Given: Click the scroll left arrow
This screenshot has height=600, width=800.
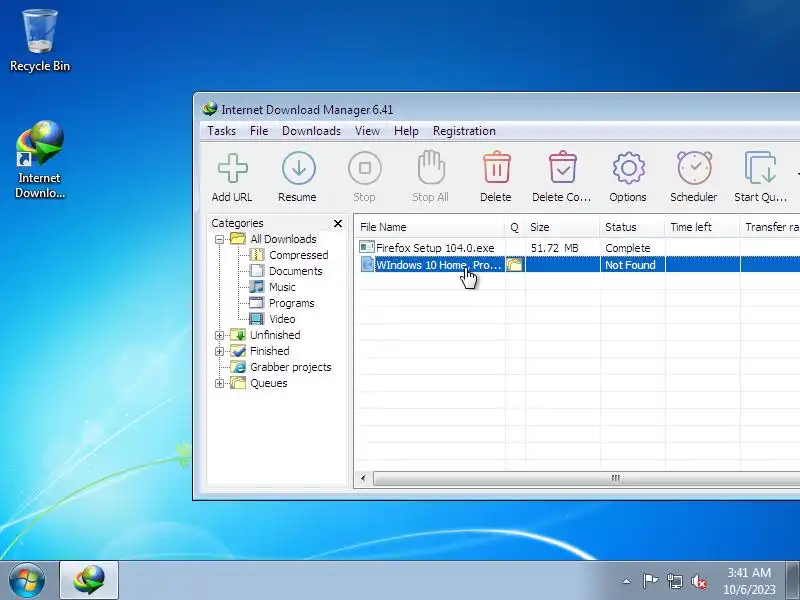Looking at the screenshot, I should [363, 479].
